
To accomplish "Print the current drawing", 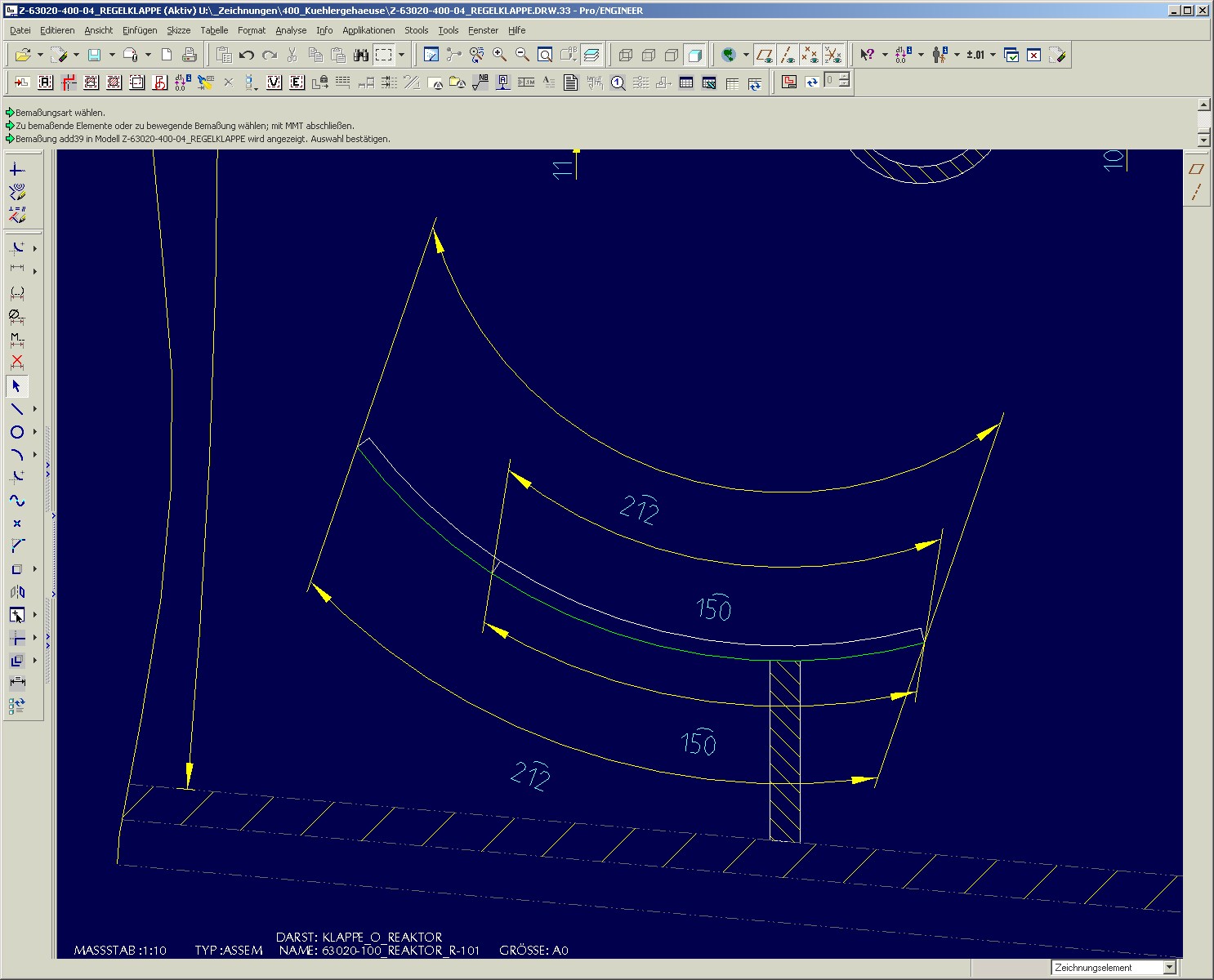I will [x=189, y=55].
